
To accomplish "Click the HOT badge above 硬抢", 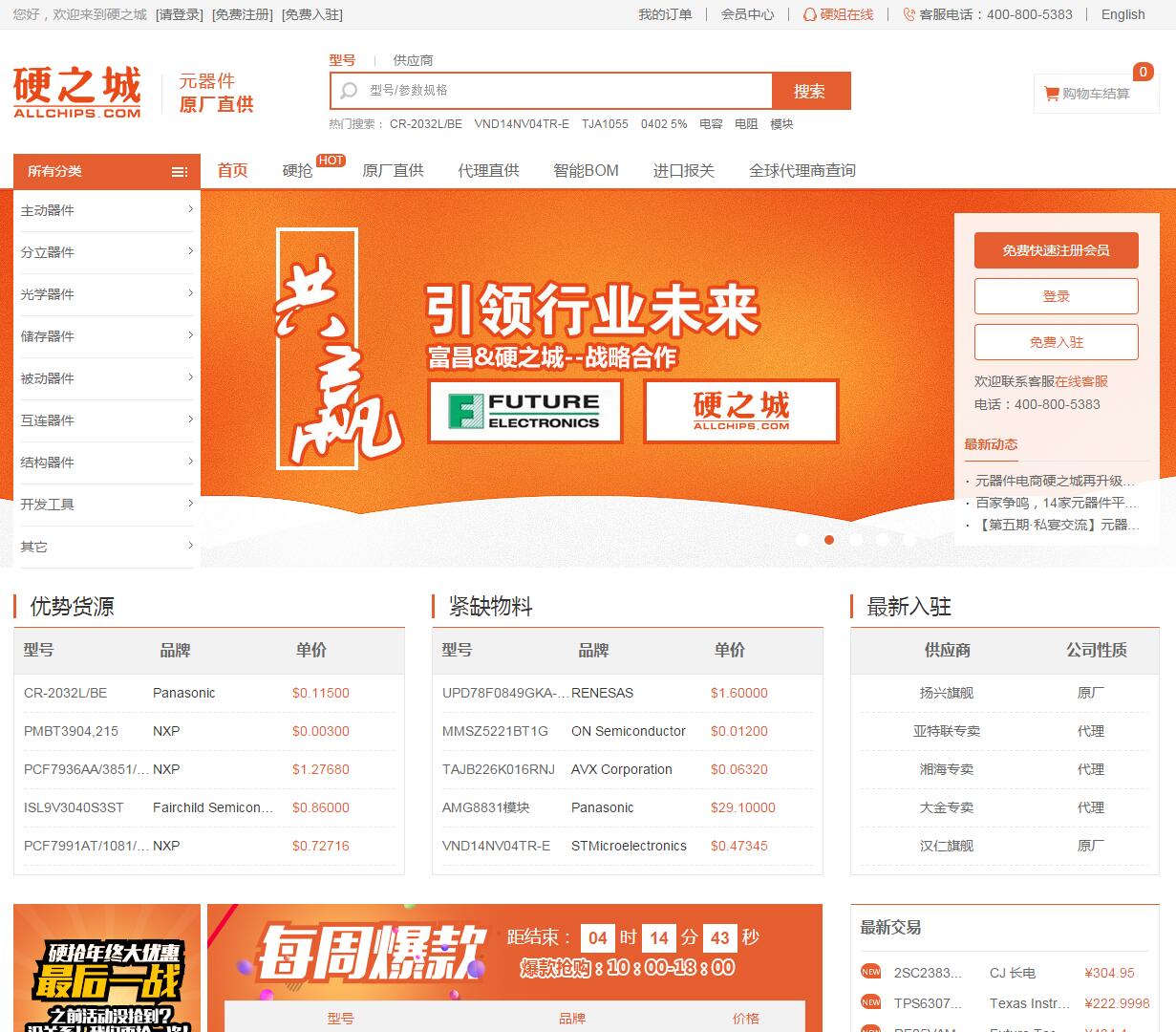I will tap(331, 161).
